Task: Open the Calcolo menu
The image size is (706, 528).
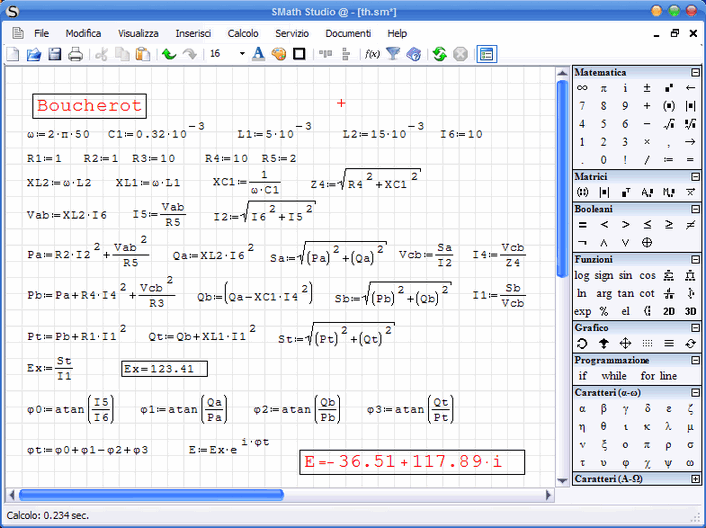Action: point(243,33)
